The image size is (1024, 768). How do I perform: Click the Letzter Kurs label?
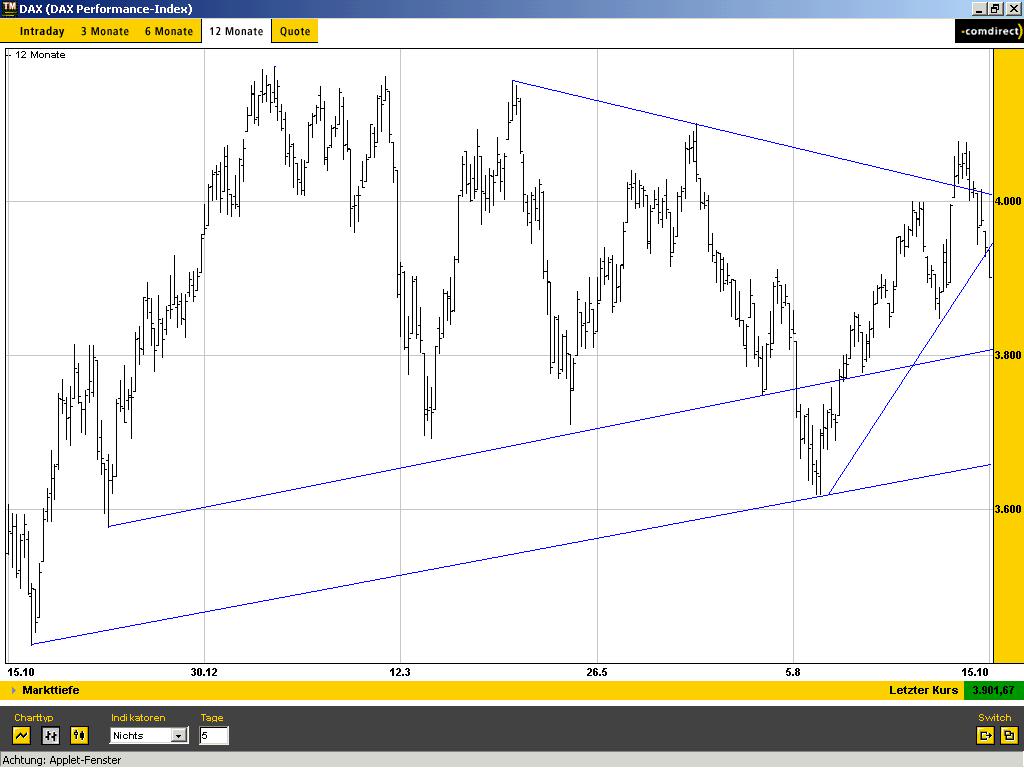pyautogui.click(x=923, y=690)
